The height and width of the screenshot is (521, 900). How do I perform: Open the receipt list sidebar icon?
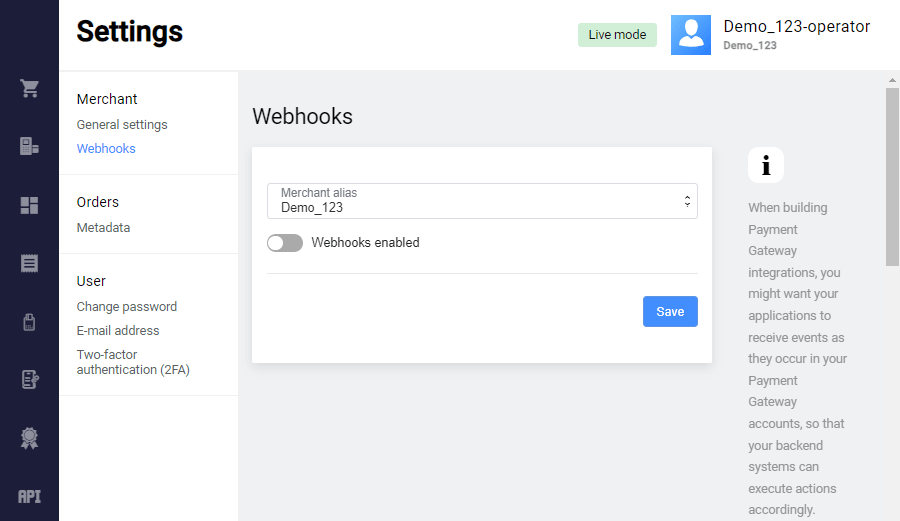pos(29,263)
